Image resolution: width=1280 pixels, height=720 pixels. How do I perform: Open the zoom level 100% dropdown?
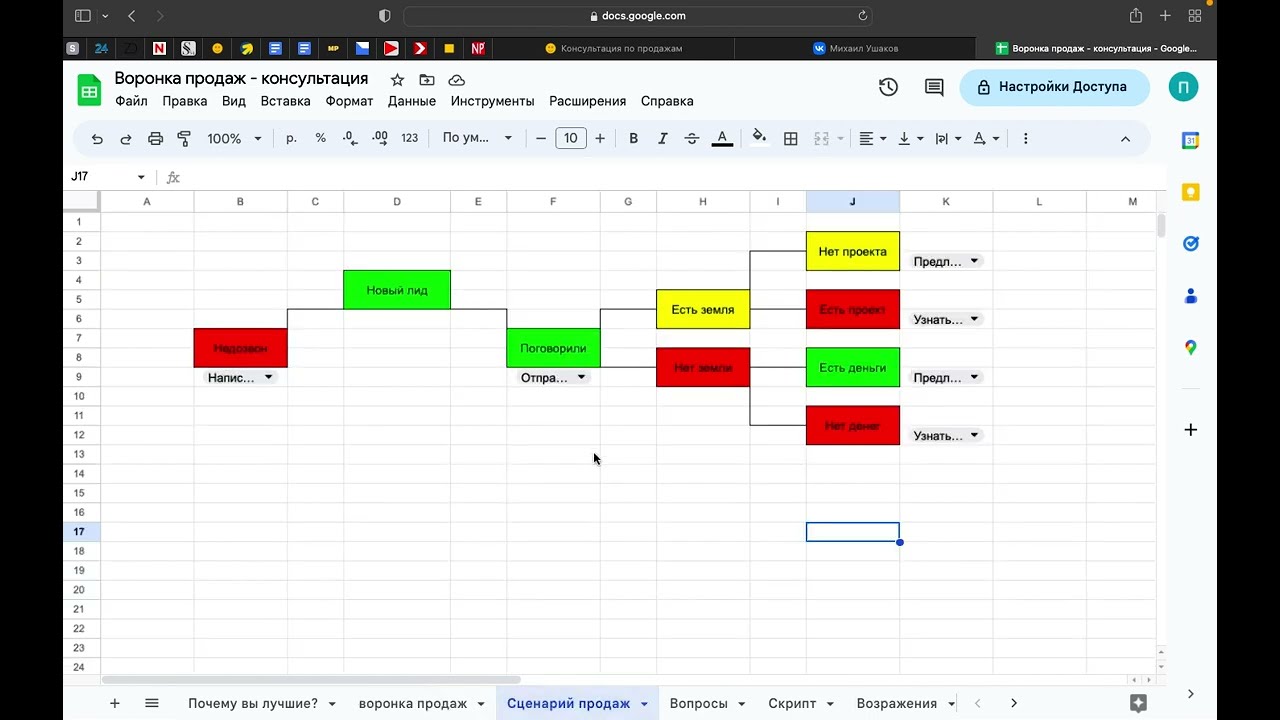click(234, 139)
